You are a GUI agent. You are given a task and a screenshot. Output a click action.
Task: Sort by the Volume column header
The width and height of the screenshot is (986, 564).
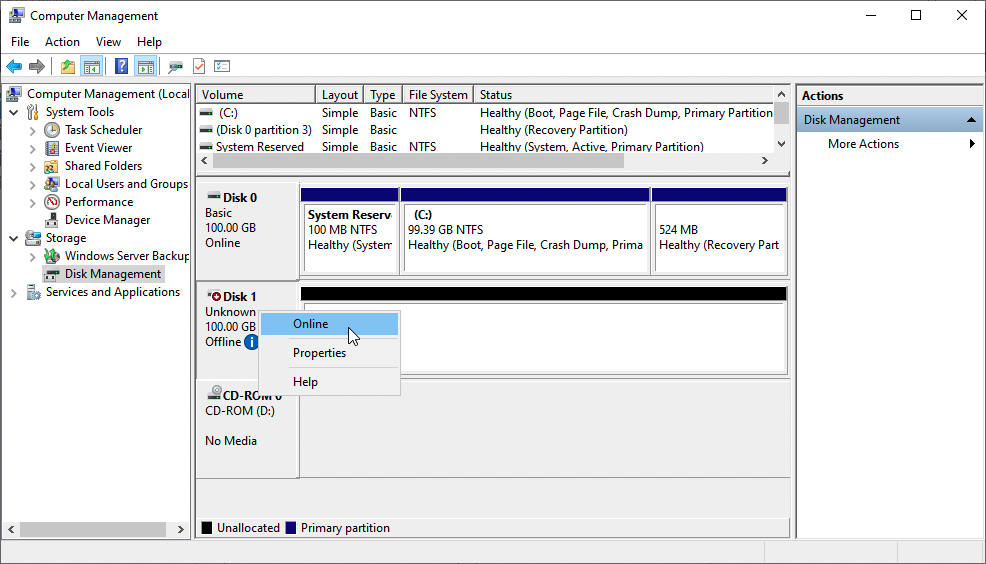[256, 94]
